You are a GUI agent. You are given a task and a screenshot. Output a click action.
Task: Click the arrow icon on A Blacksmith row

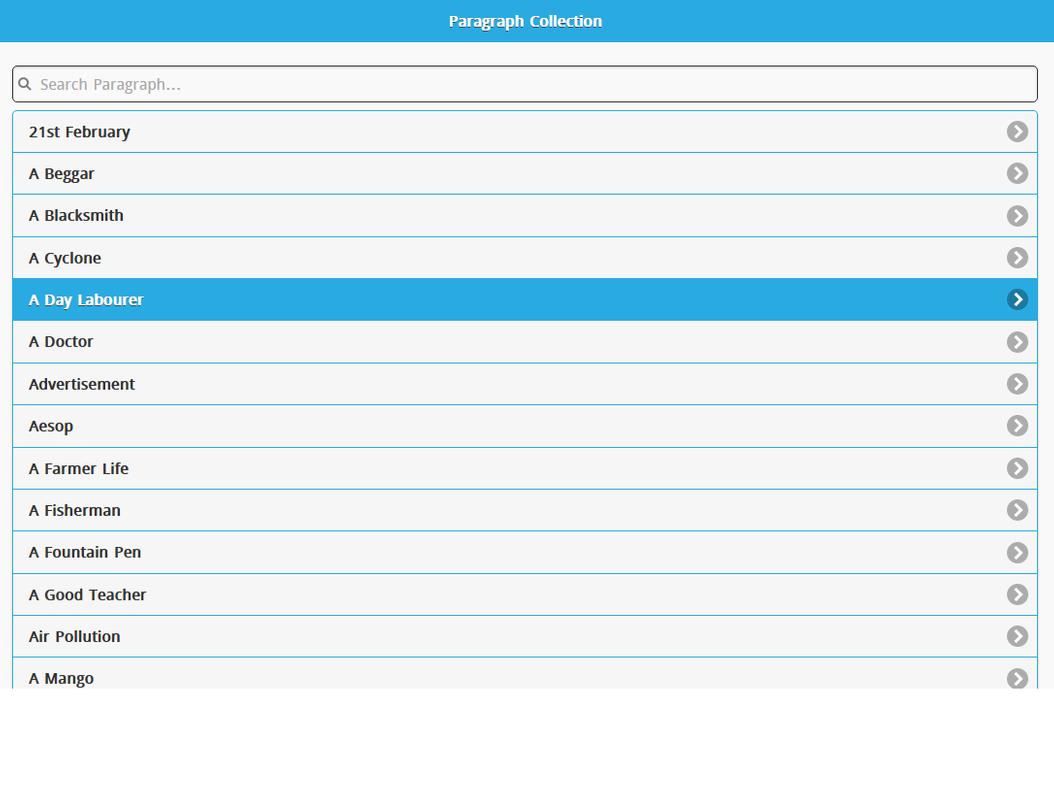(x=1016, y=216)
